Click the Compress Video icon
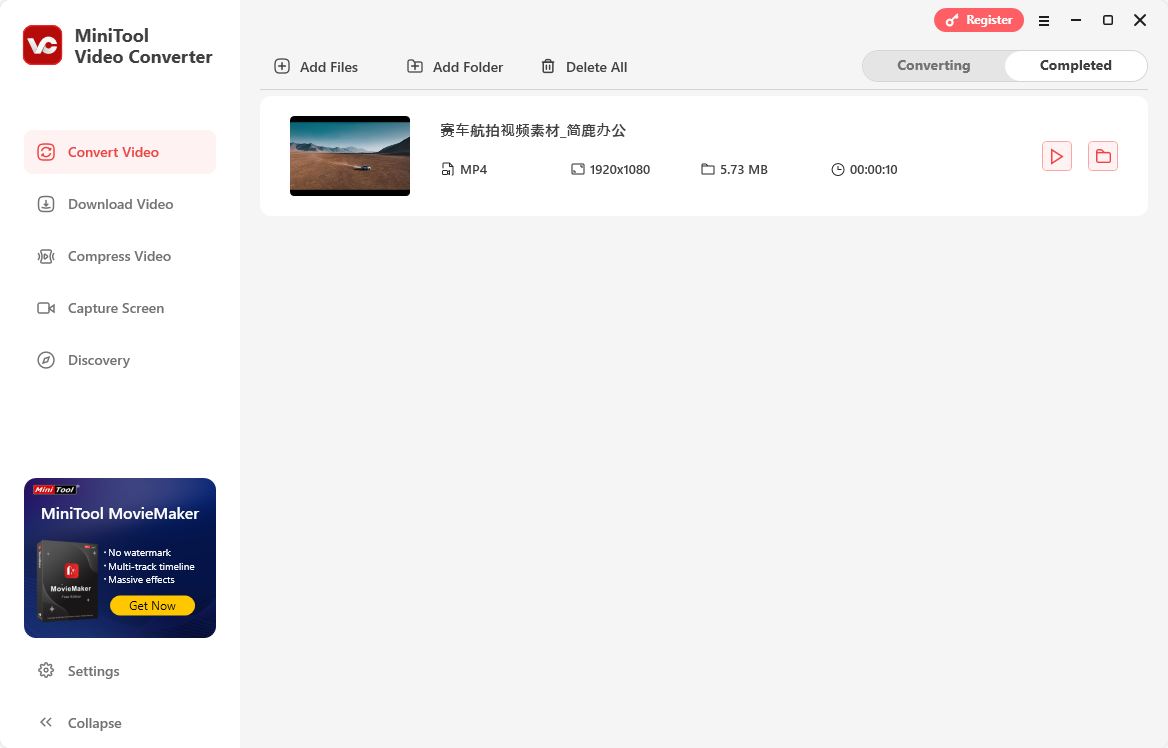Image resolution: width=1168 pixels, height=748 pixels. coord(46,256)
